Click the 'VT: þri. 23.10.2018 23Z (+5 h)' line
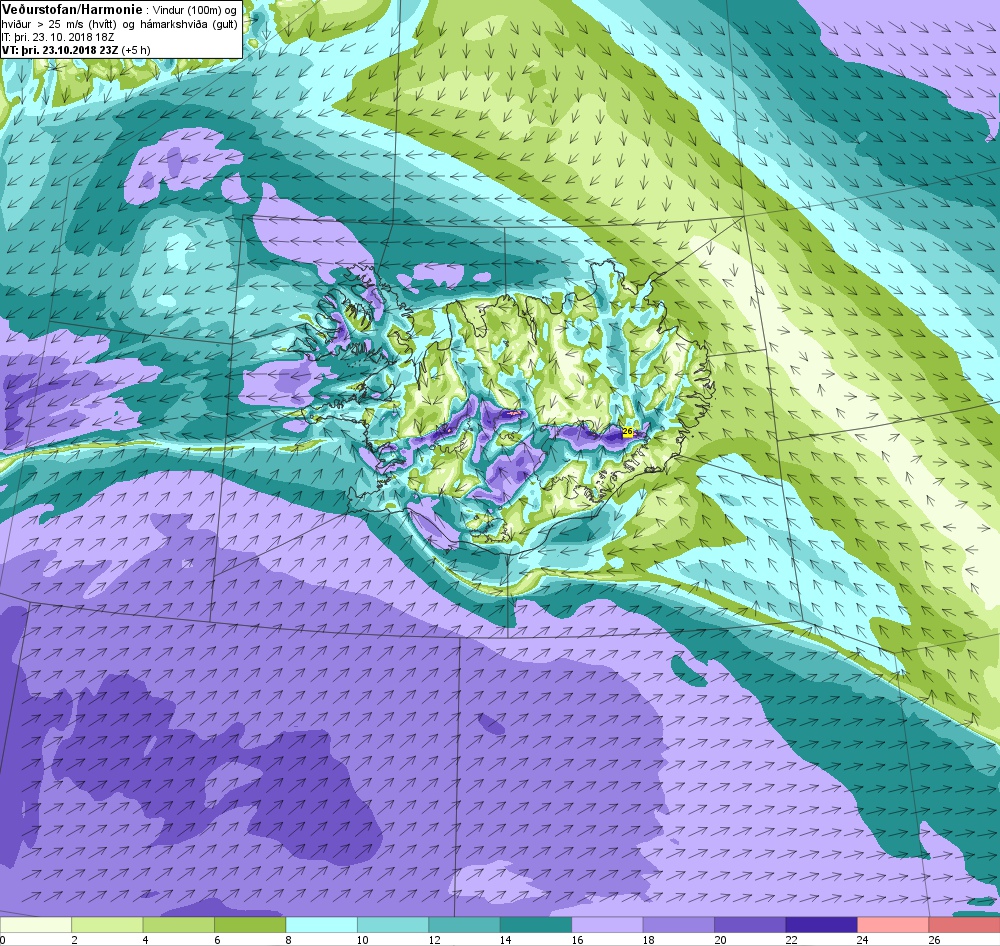The height and width of the screenshot is (946, 1000). point(76,50)
